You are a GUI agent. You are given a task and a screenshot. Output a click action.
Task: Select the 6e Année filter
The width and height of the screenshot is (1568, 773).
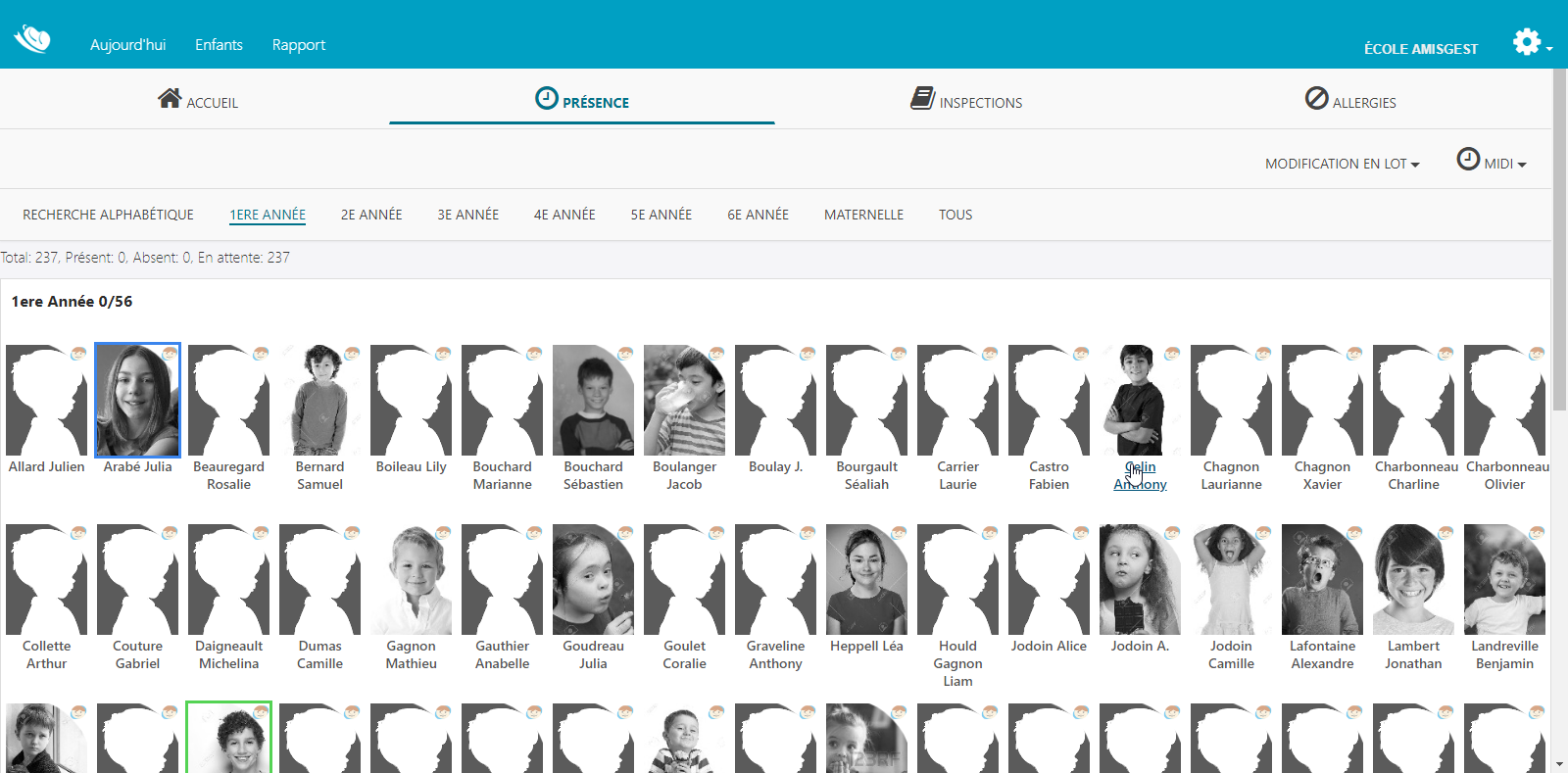(x=758, y=215)
